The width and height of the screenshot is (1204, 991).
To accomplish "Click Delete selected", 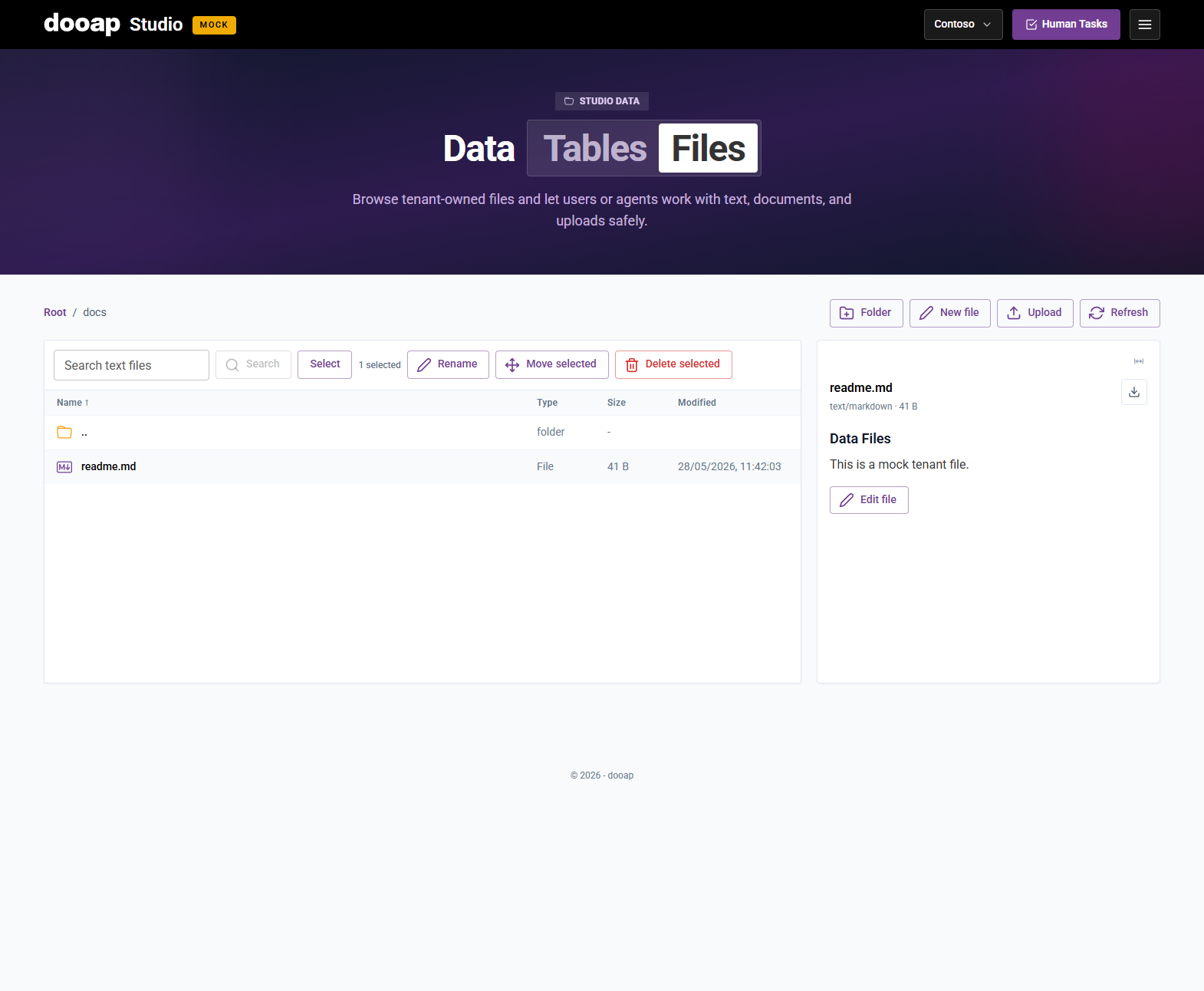I will click(673, 364).
